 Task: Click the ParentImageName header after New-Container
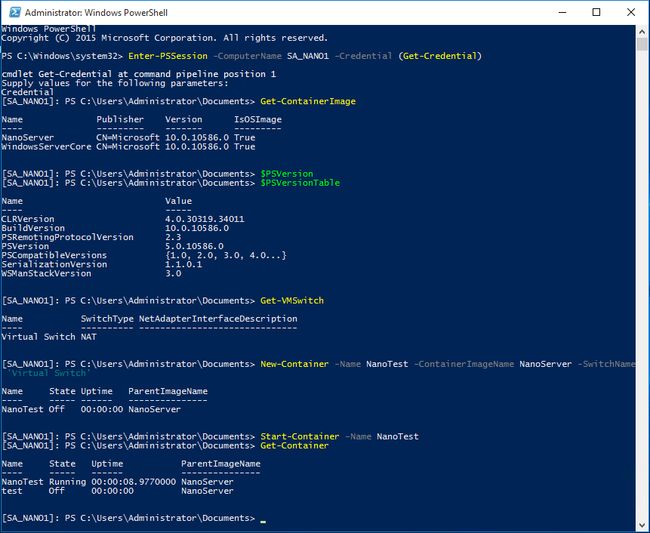[168, 391]
